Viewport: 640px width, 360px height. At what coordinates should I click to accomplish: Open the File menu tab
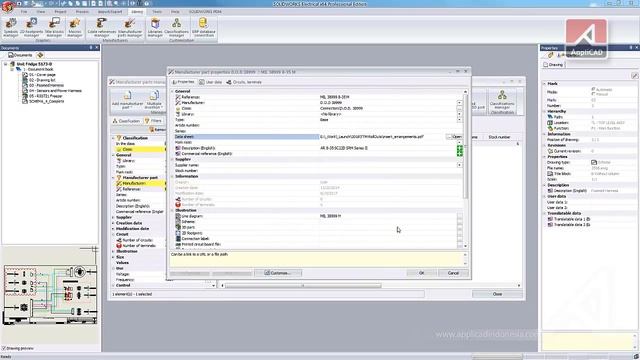pos(24,12)
